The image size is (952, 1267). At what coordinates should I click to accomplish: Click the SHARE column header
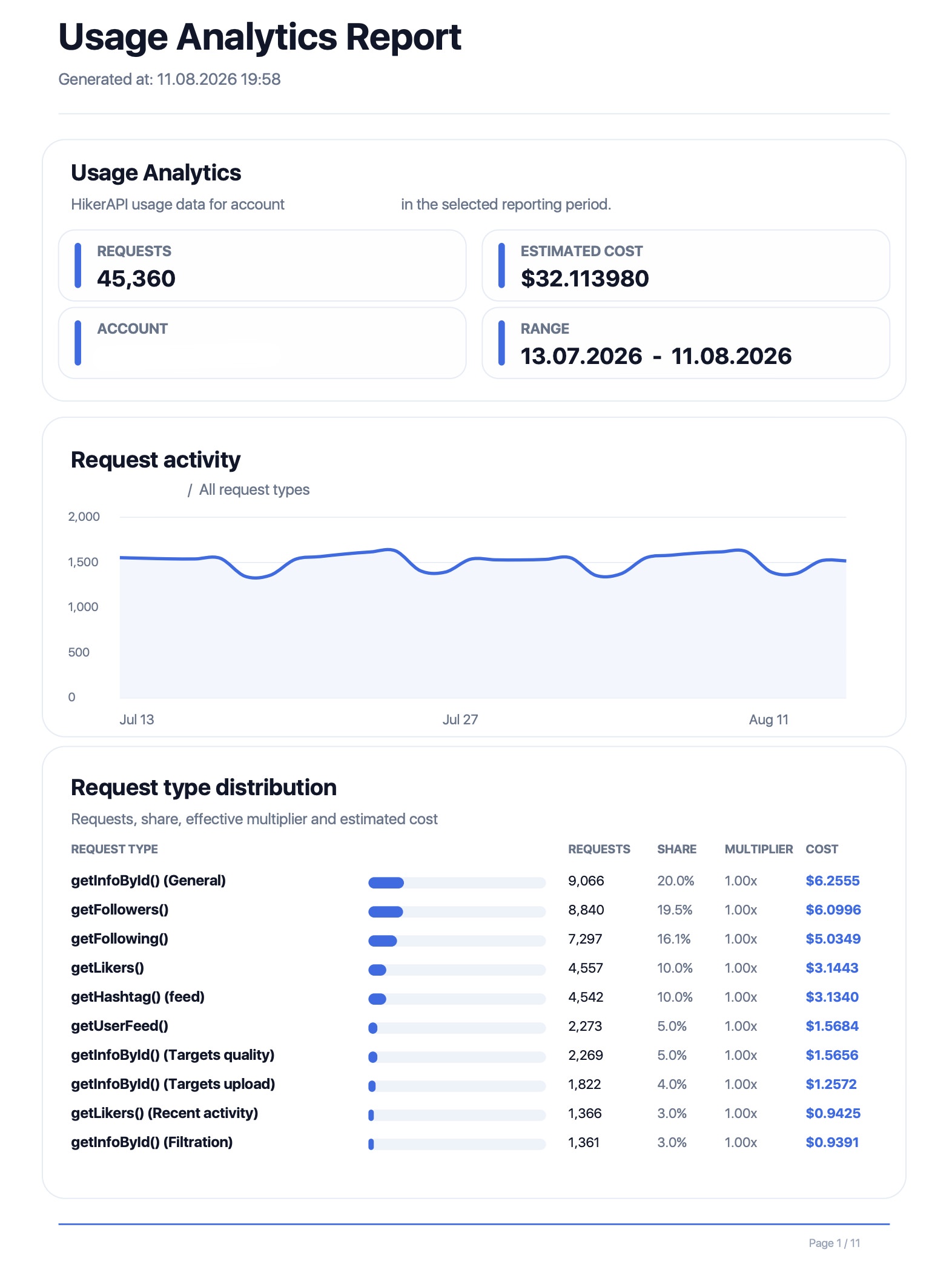click(x=676, y=849)
